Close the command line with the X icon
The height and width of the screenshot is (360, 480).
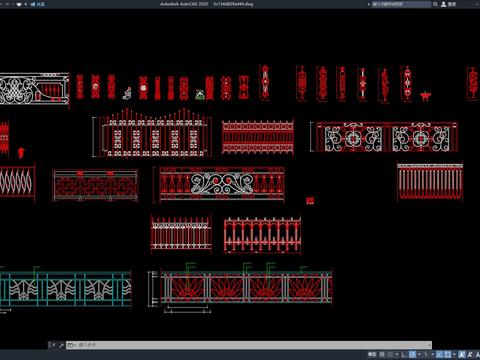53,345
